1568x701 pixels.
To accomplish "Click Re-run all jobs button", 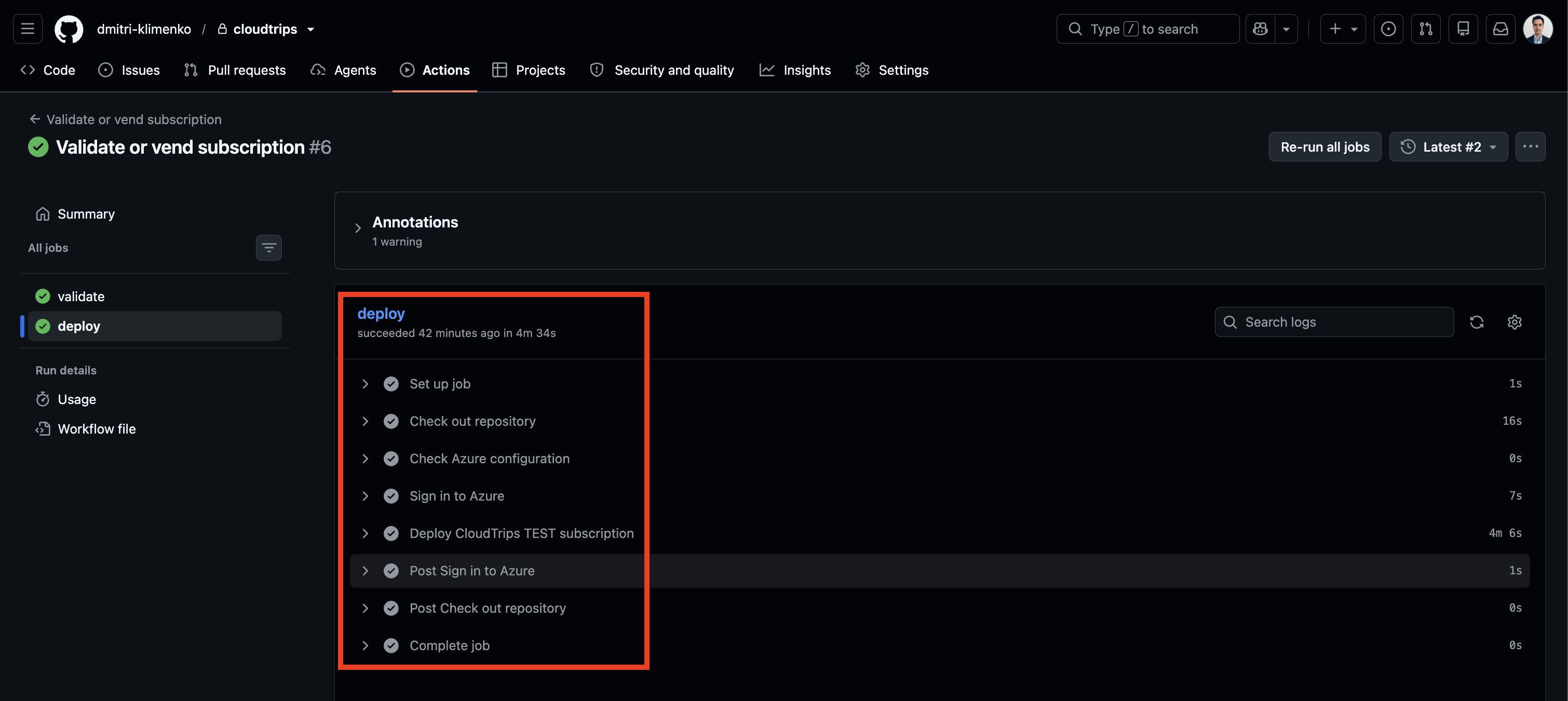I will click(x=1324, y=146).
